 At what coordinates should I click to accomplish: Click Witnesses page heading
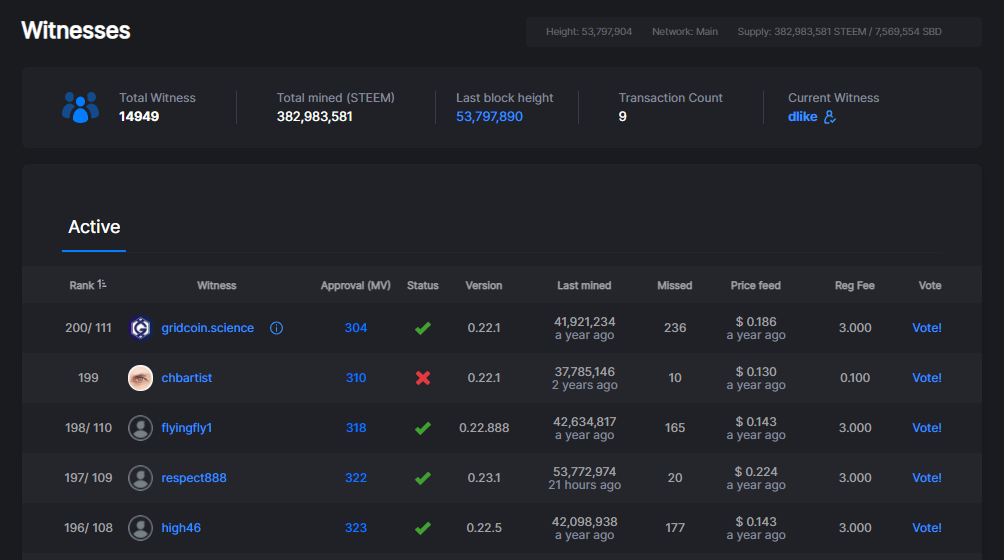pos(76,30)
